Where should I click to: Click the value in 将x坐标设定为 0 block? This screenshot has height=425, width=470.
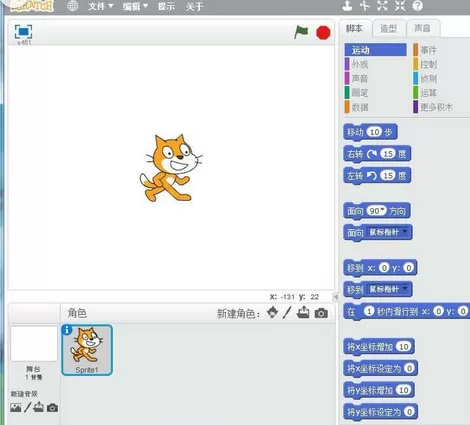point(409,368)
